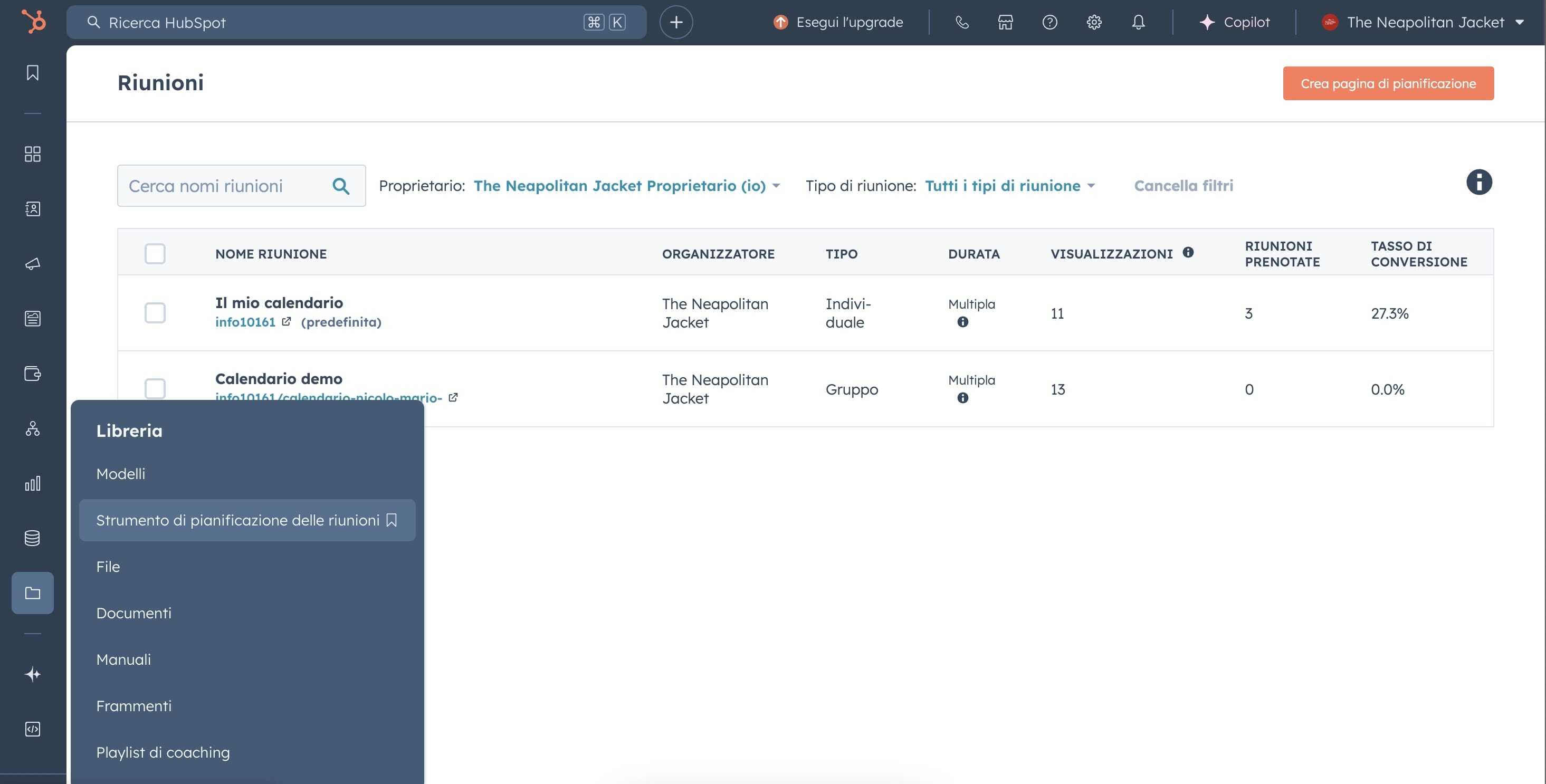The width and height of the screenshot is (1546, 784).
Task: Open the Marketplace store icon
Action: point(1005,22)
